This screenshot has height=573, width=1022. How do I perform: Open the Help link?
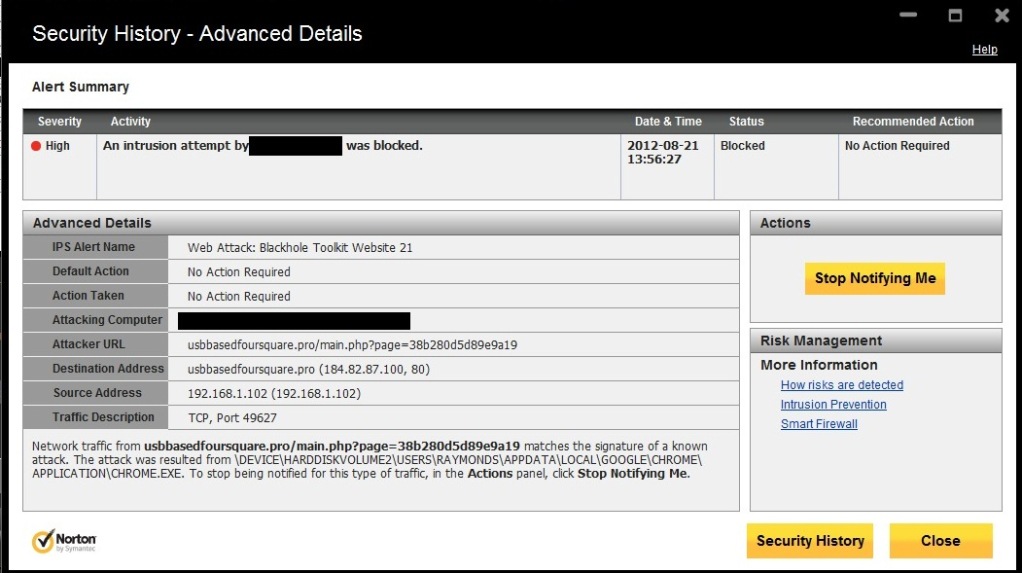click(x=984, y=50)
